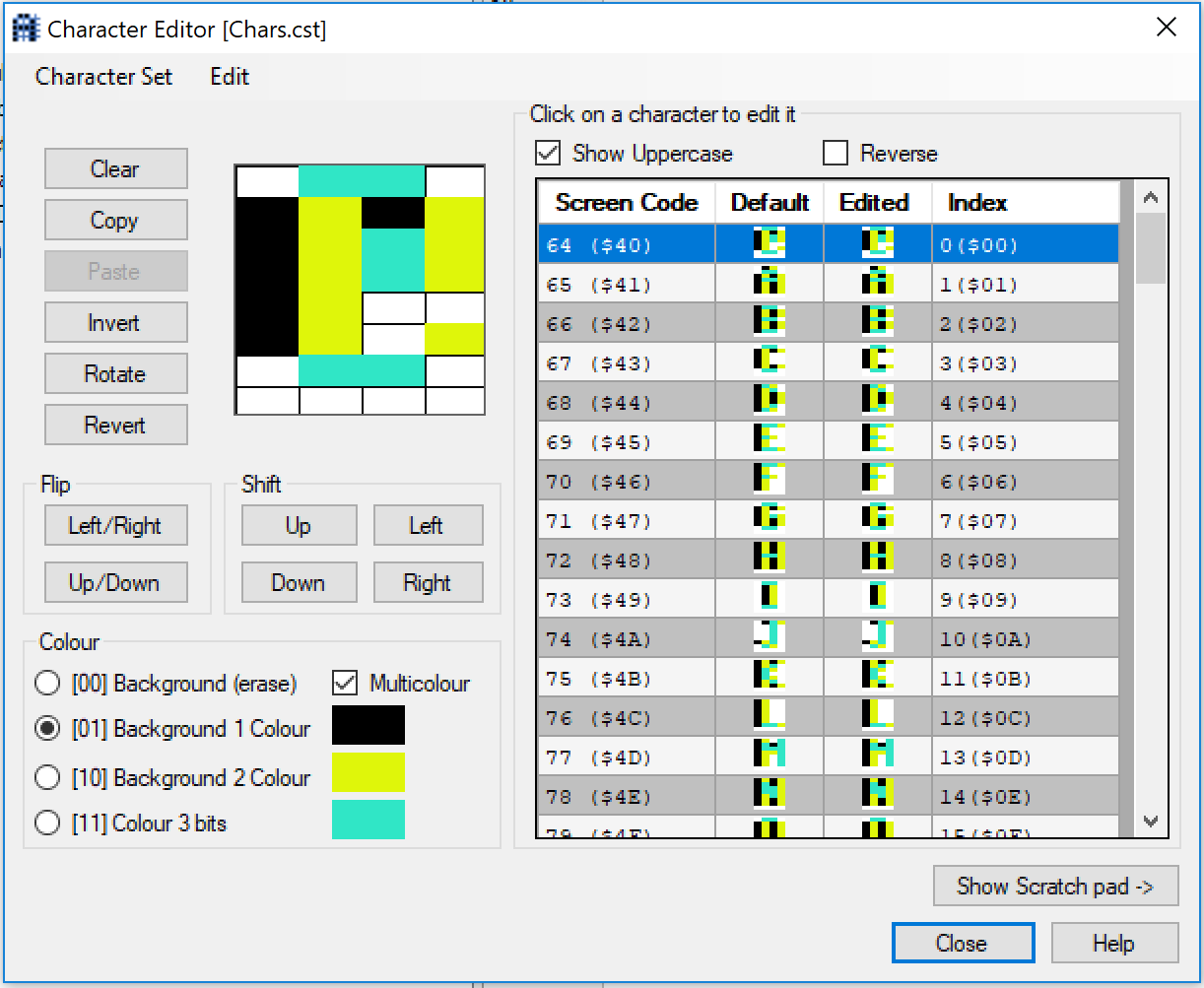The image size is (1204, 988).
Task: Open the Character Set menu
Action: [103, 77]
